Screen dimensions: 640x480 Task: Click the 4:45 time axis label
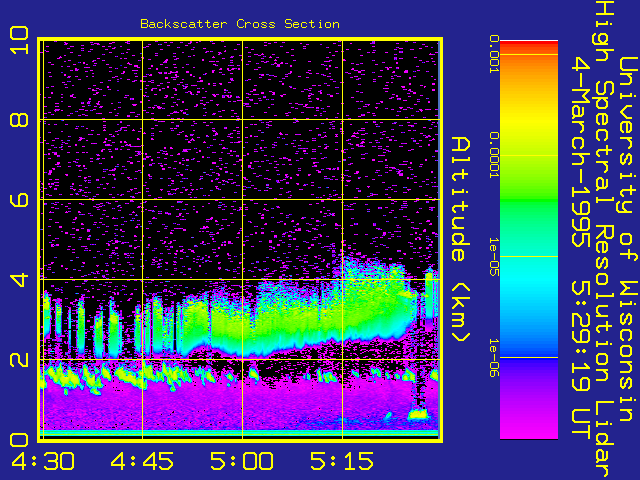click(142, 461)
